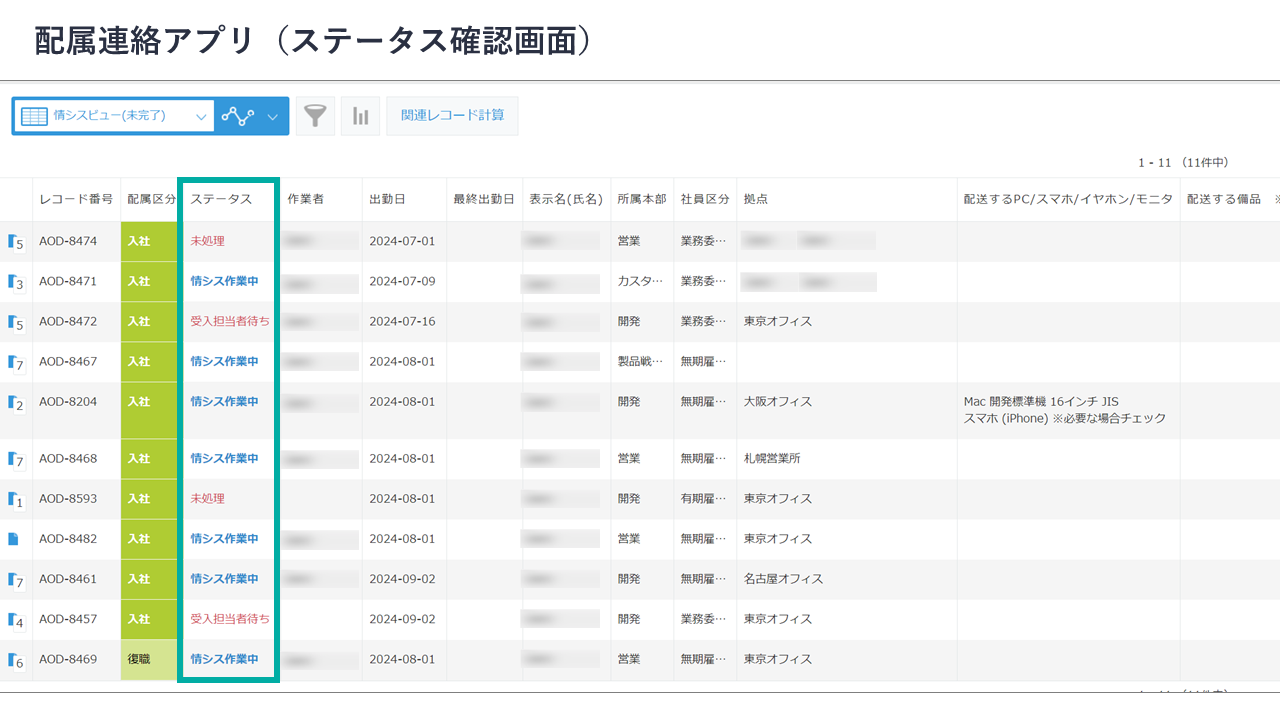
Task: Open record details icon for AOD-8472
Action: tap(14, 322)
